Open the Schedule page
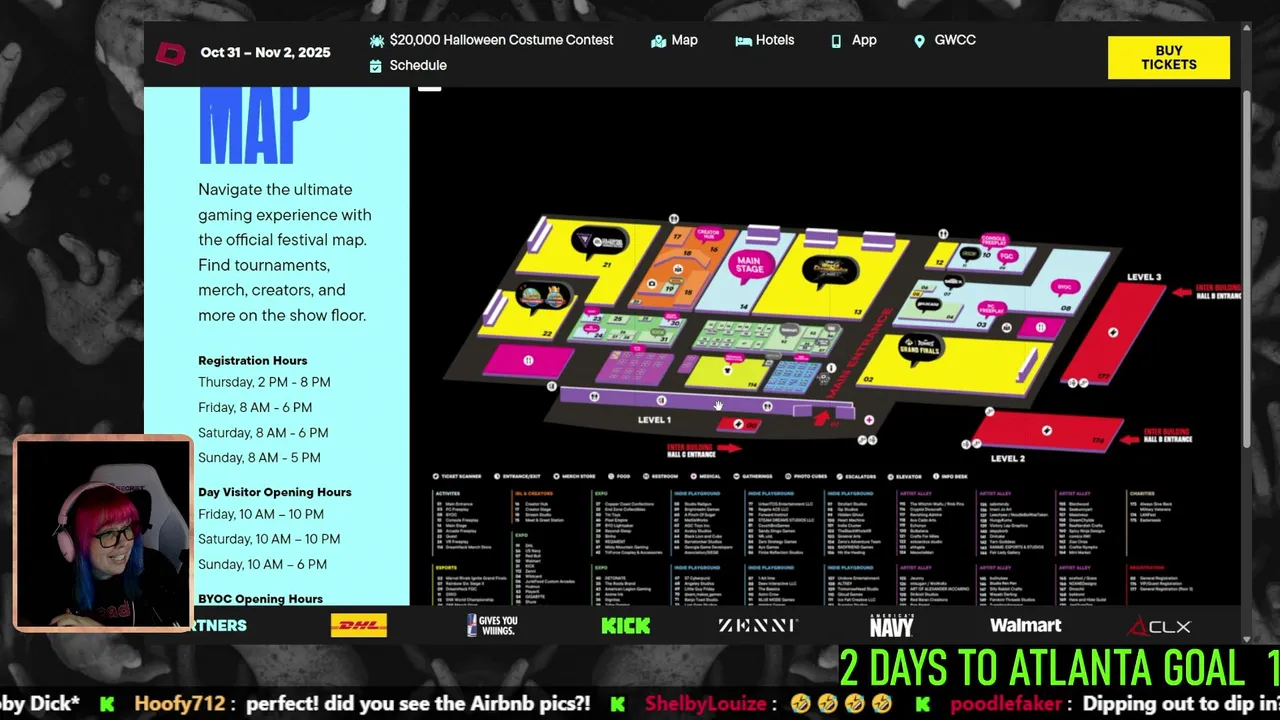Screen dimensions: 1280x720 tap(418, 65)
